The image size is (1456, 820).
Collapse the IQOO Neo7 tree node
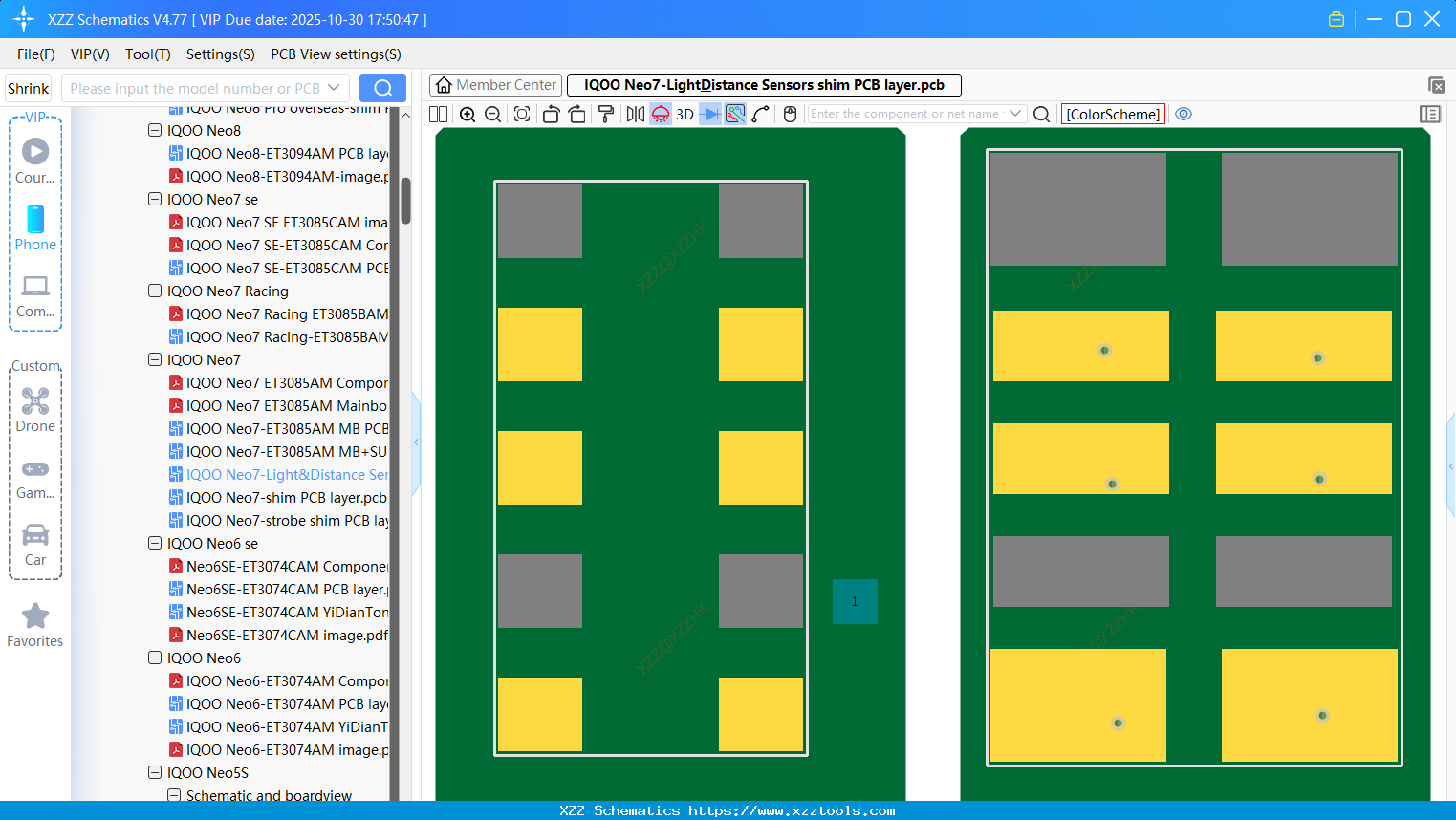point(155,359)
